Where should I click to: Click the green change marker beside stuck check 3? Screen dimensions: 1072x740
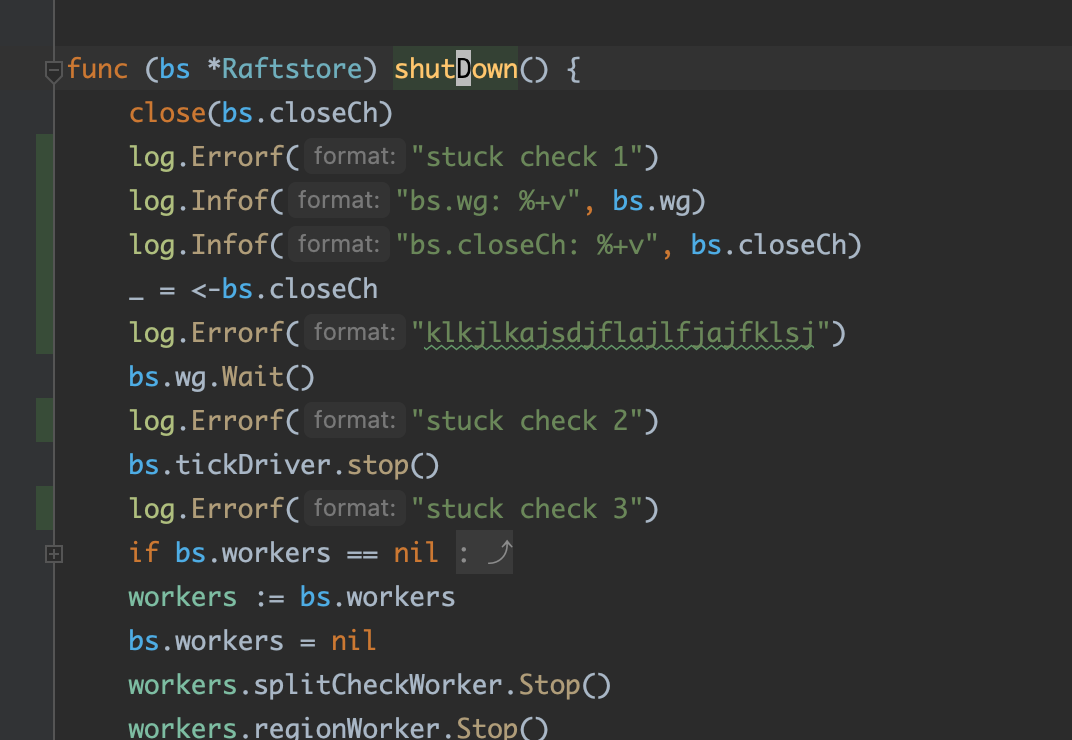coord(44,508)
